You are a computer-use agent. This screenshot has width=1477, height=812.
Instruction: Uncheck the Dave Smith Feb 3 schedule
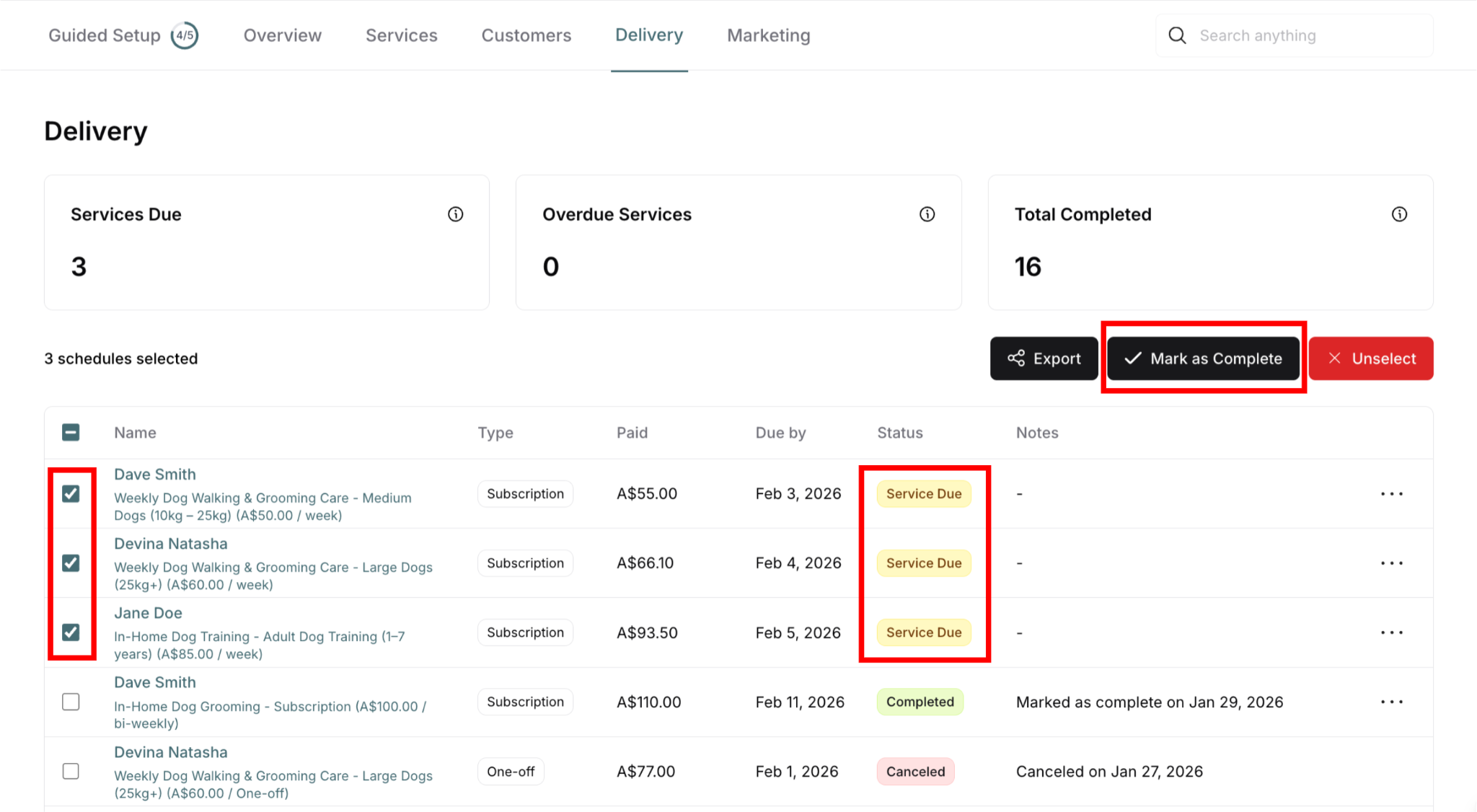[x=71, y=494]
